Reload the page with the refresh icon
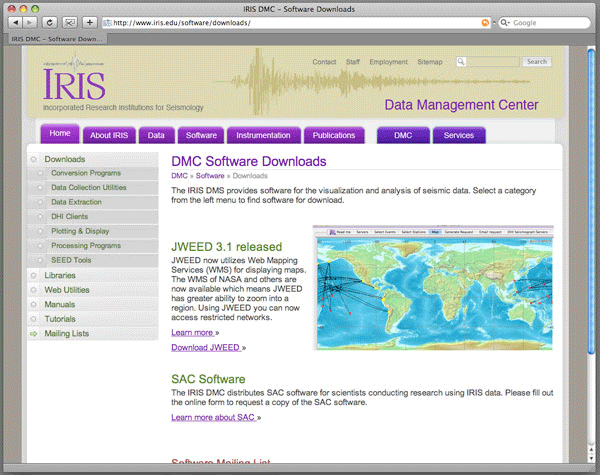600x475 pixels. click(x=50, y=23)
